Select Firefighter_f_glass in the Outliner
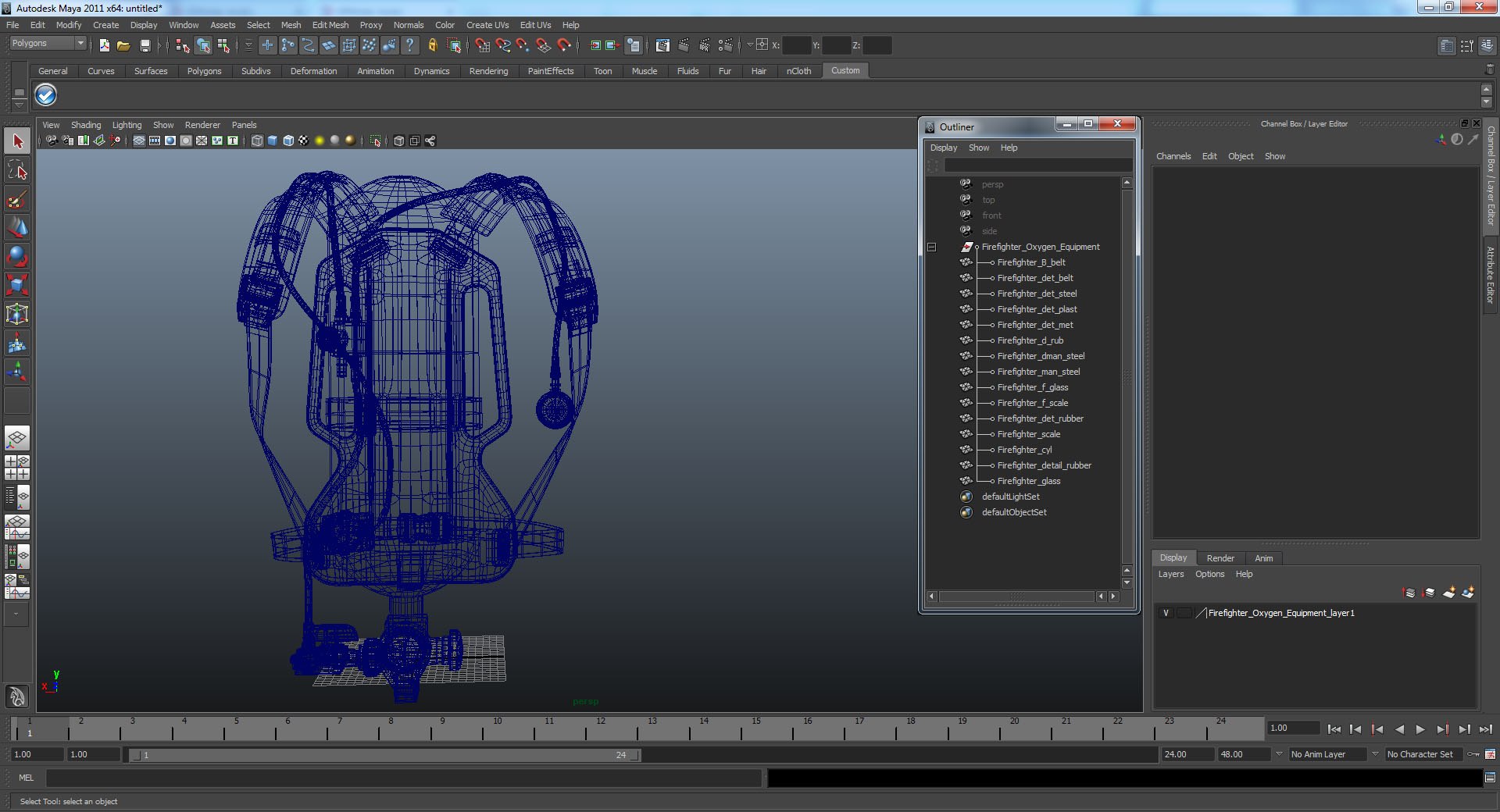 pos(1032,387)
